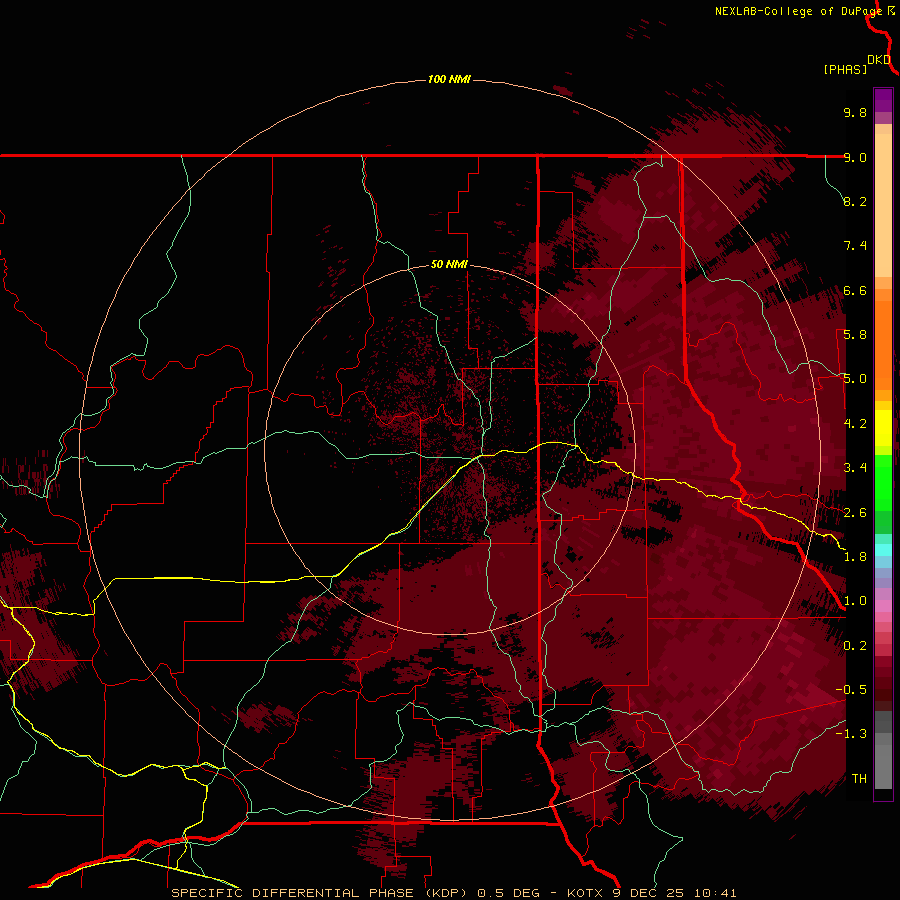900x900 pixels.
Task: Click the product title caption at the bottom
Action: click(x=453, y=893)
